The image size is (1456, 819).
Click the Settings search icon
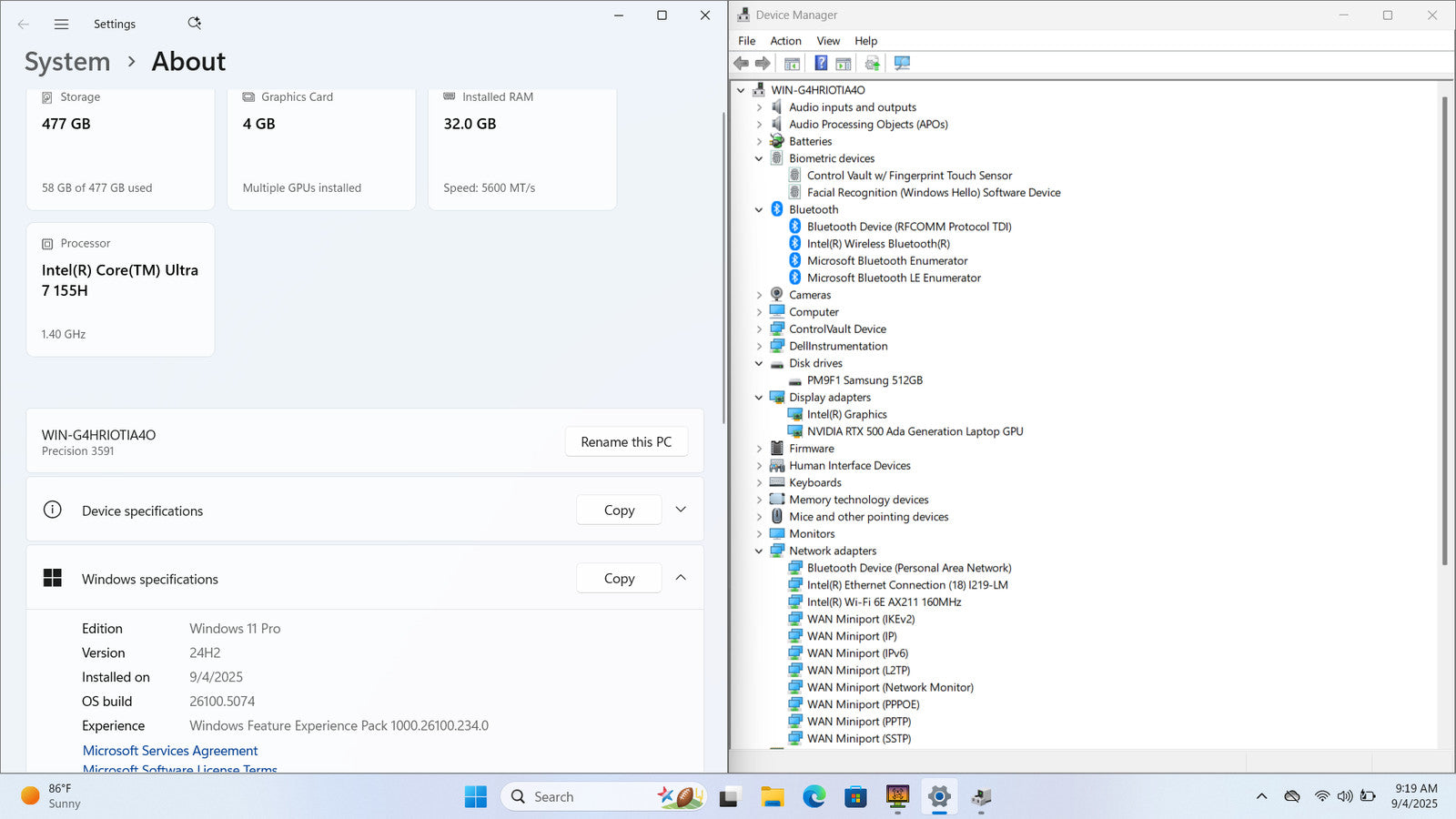tap(194, 24)
